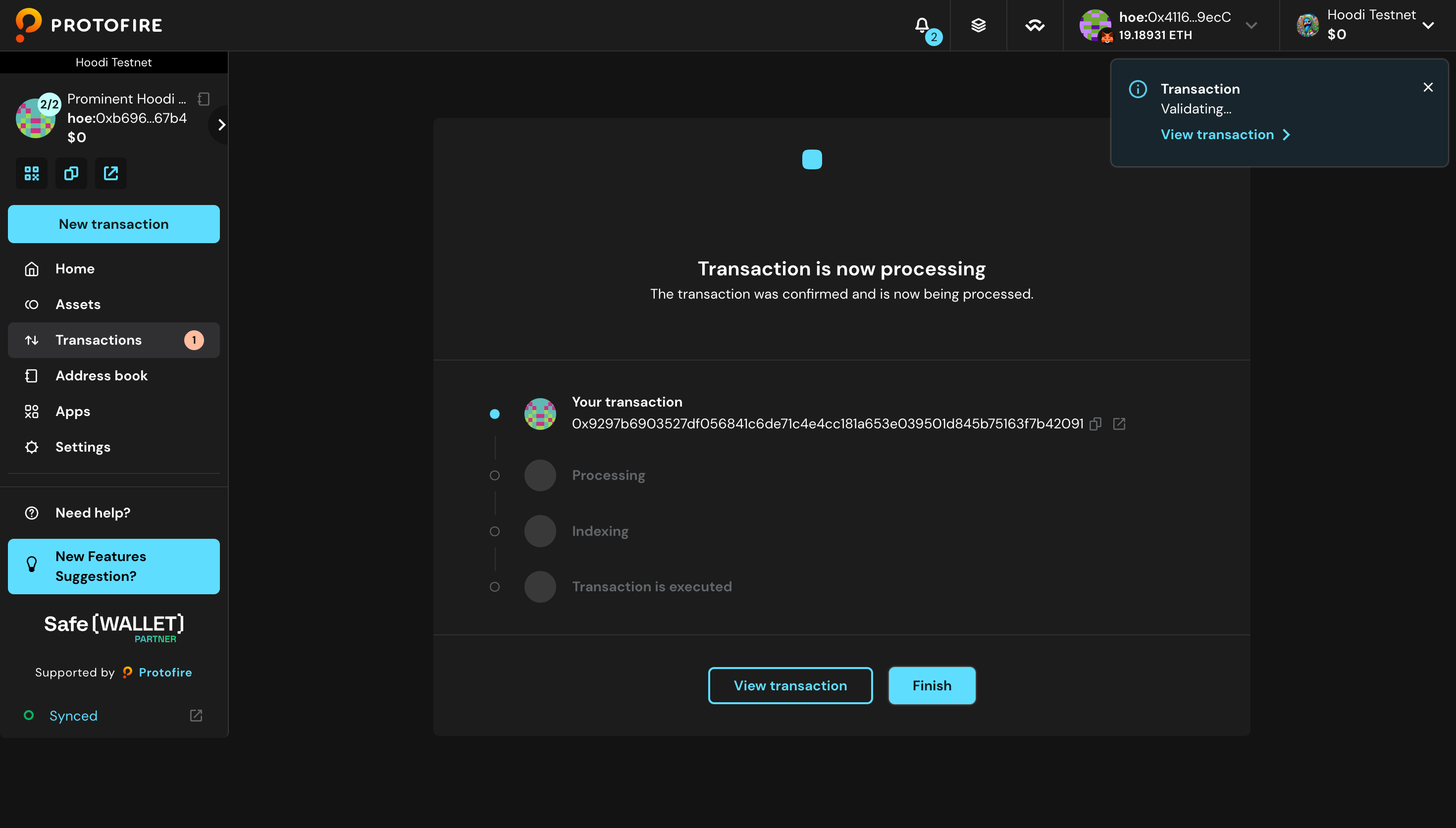The width and height of the screenshot is (1456, 828).
Task: Open WalletConnect from the top bar
Action: 1035,25
